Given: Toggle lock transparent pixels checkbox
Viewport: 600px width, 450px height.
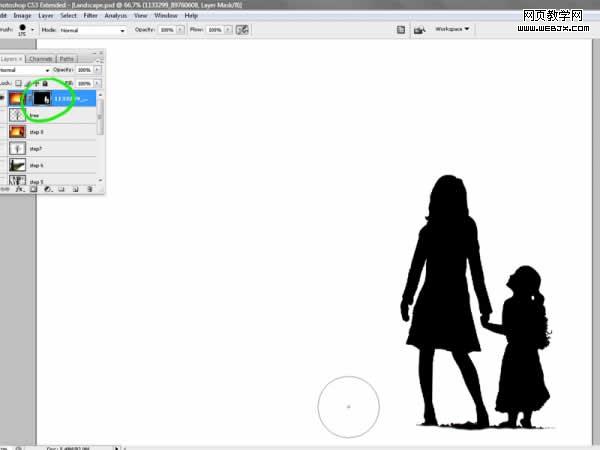Looking at the screenshot, I should 18,83.
